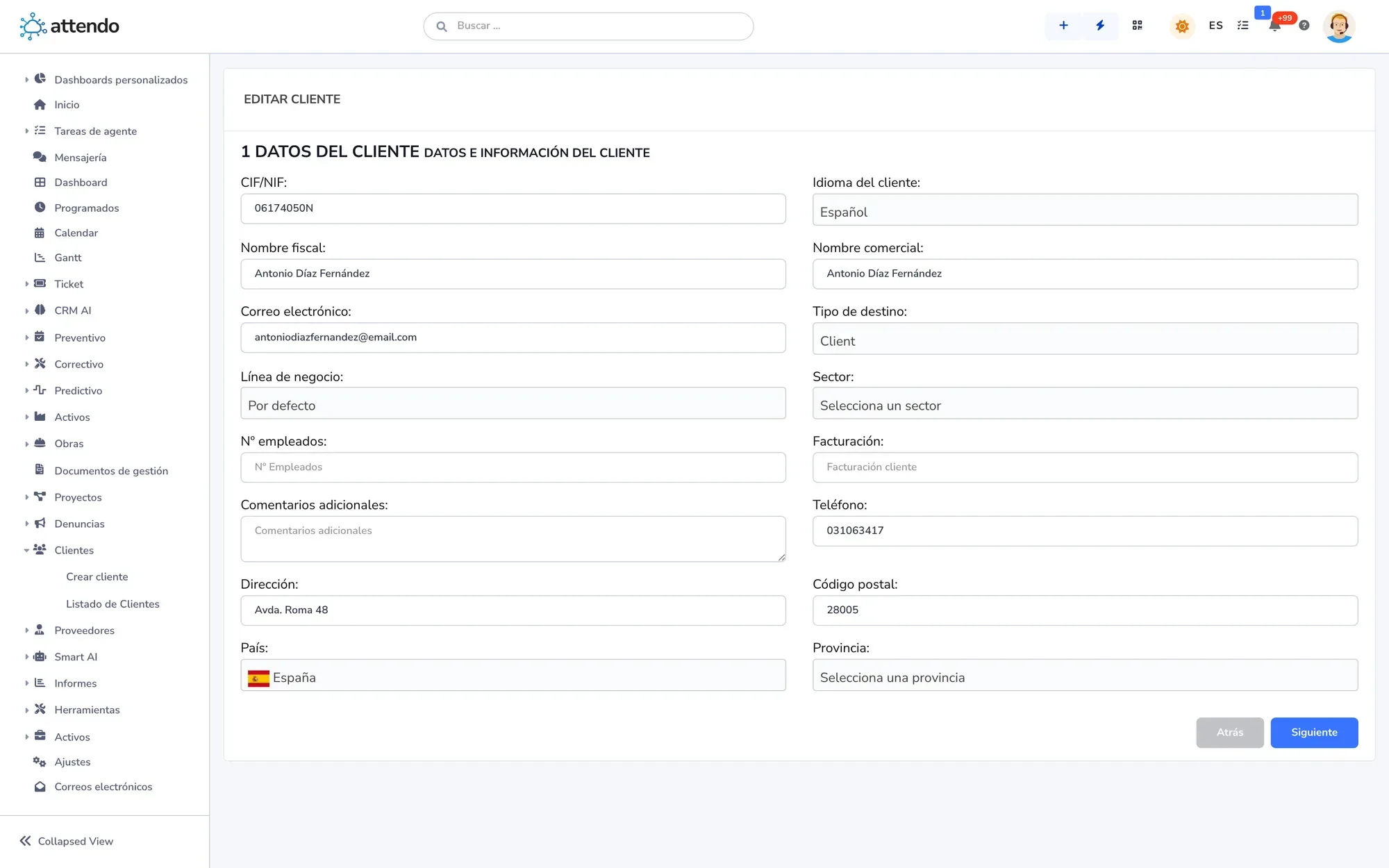The image size is (1389, 868).
Task: Click the attendo logo
Action: coord(69,26)
